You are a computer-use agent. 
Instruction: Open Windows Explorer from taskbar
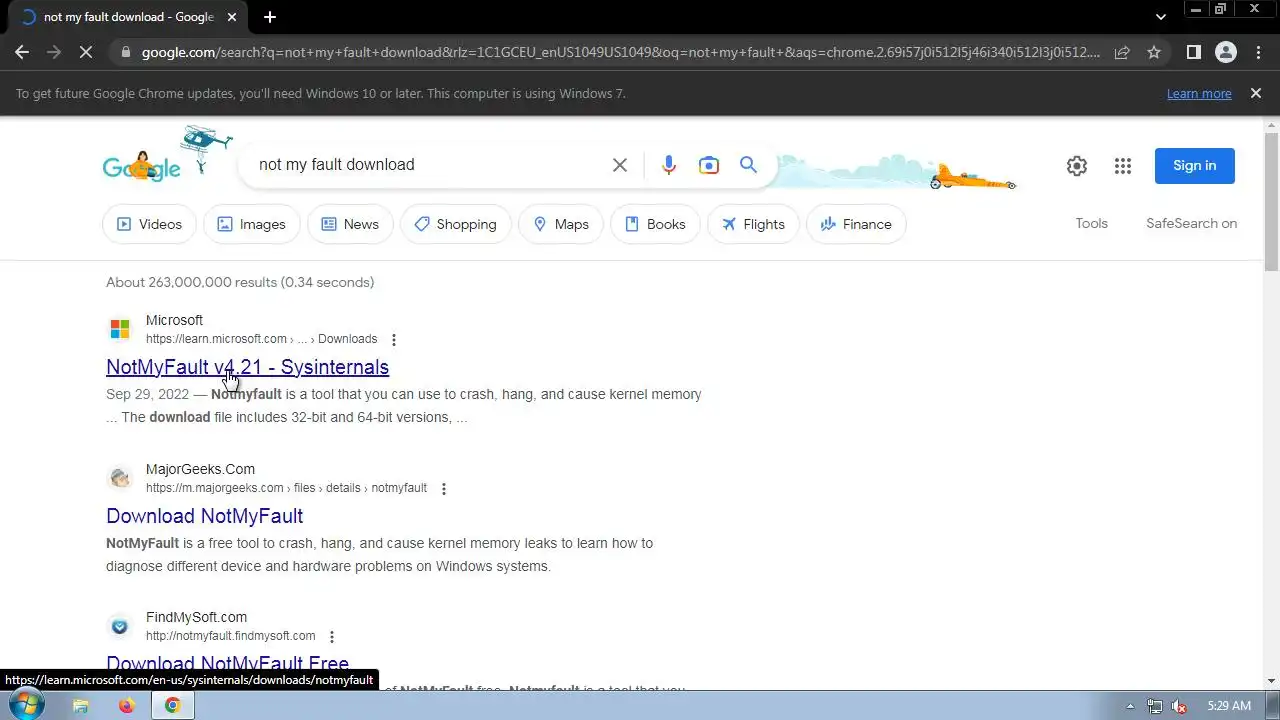point(81,705)
